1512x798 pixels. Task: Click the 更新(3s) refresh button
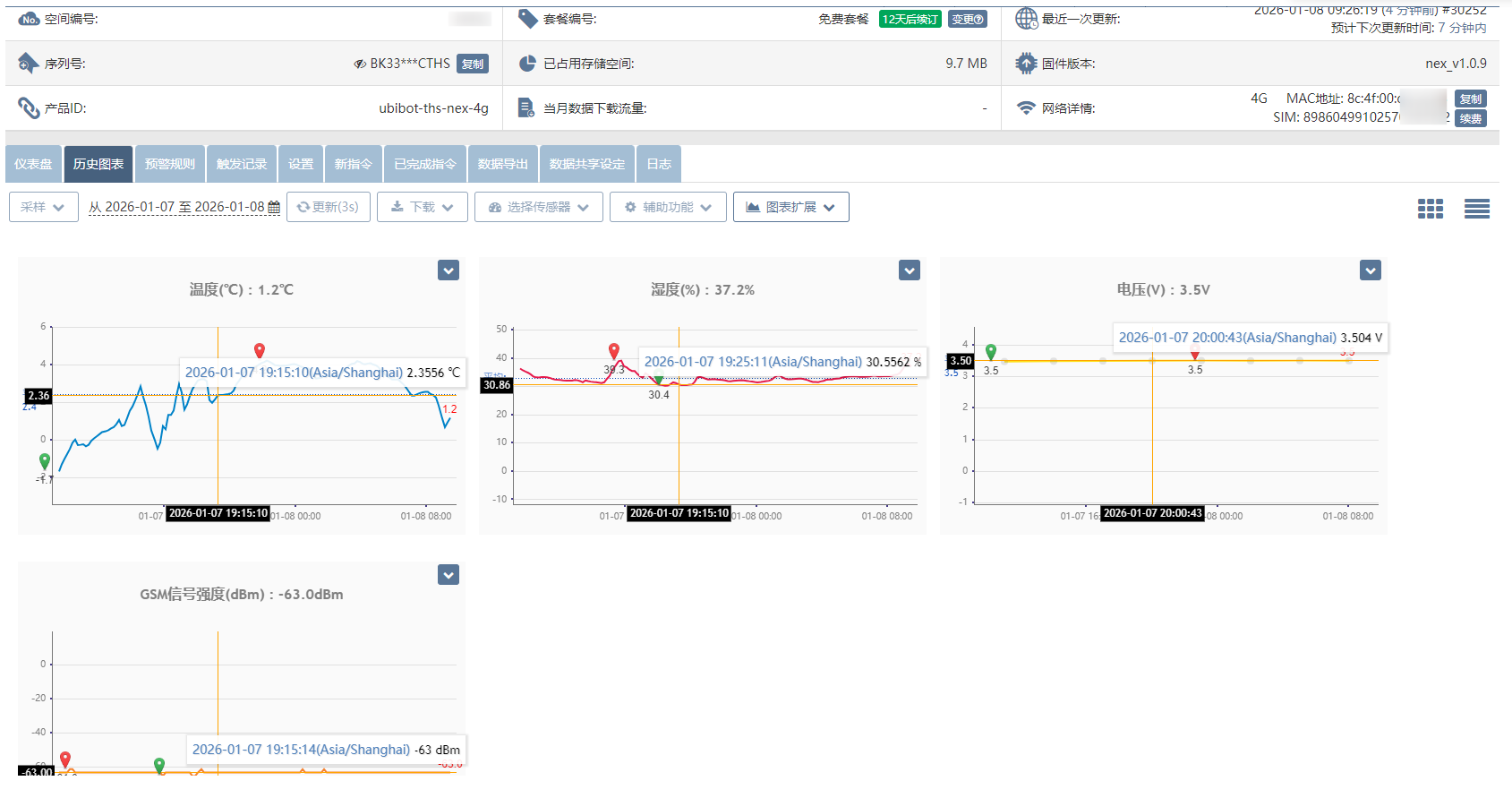click(328, 207)
